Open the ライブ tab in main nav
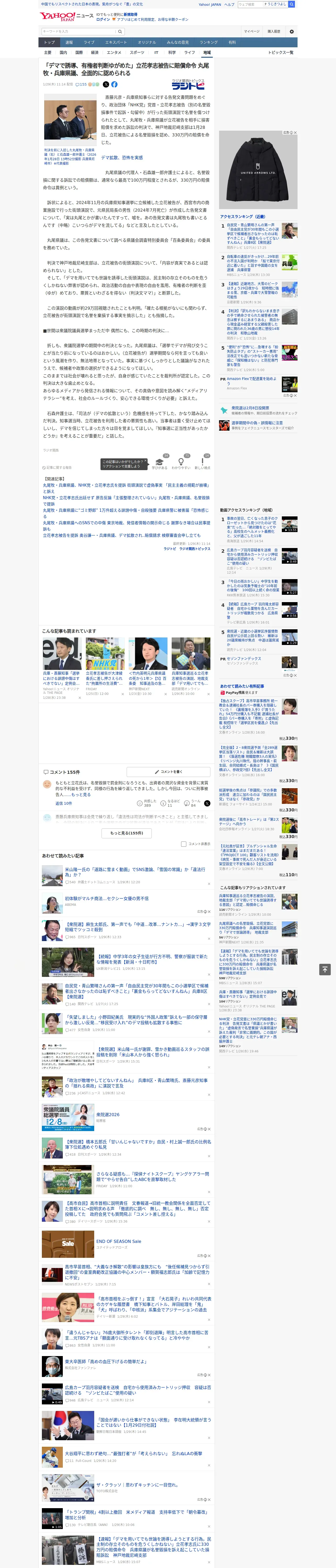Screen dimensions: 336x1568 [89, 43]
